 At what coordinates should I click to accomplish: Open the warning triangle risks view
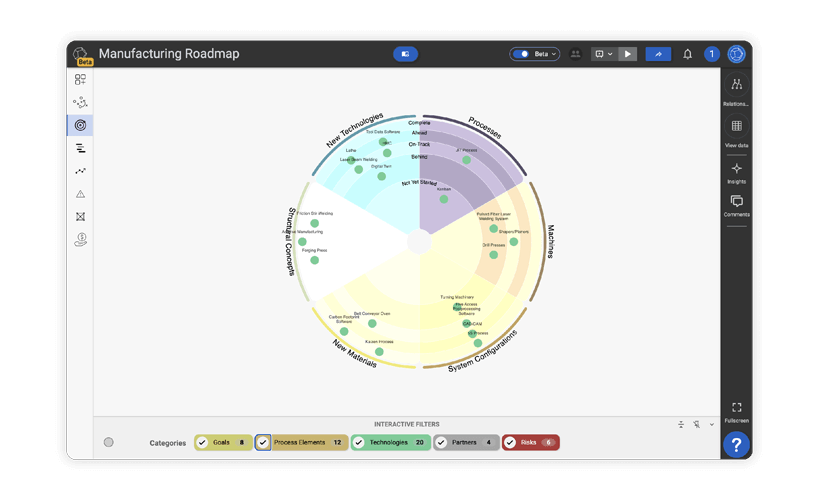pos(80,194)
